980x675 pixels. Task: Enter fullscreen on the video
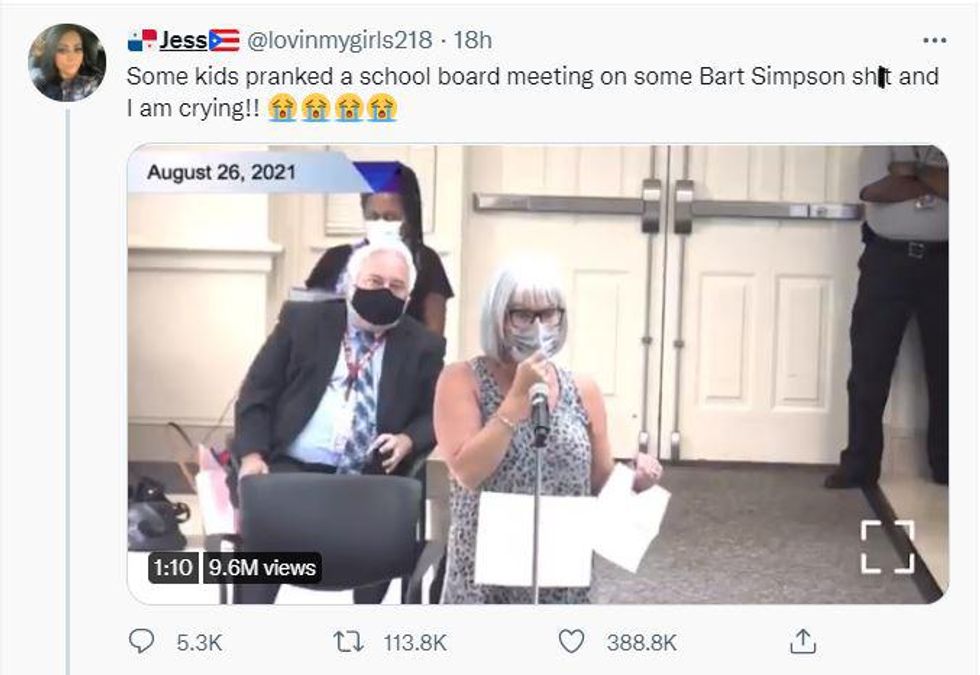pyautogui.click(x=887, y=547)
